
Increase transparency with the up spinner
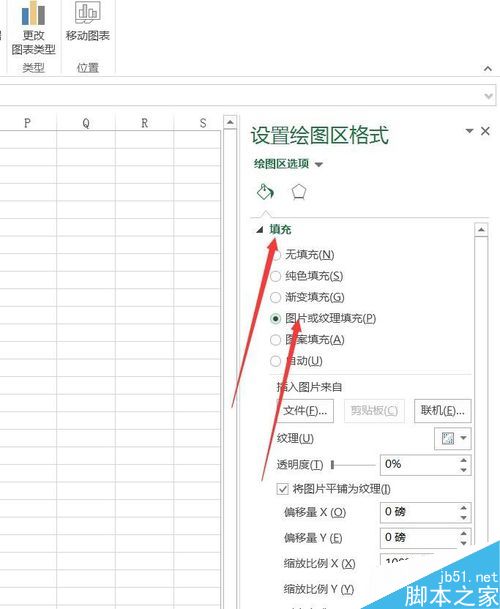click(463, 460)
